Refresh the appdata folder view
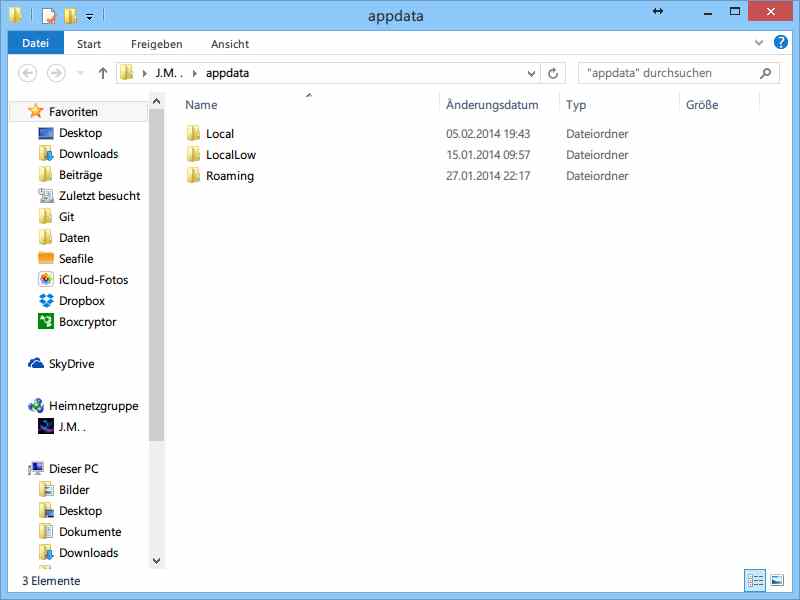The height and width of the screenshot is (600, 800). (x=553, y=73)
